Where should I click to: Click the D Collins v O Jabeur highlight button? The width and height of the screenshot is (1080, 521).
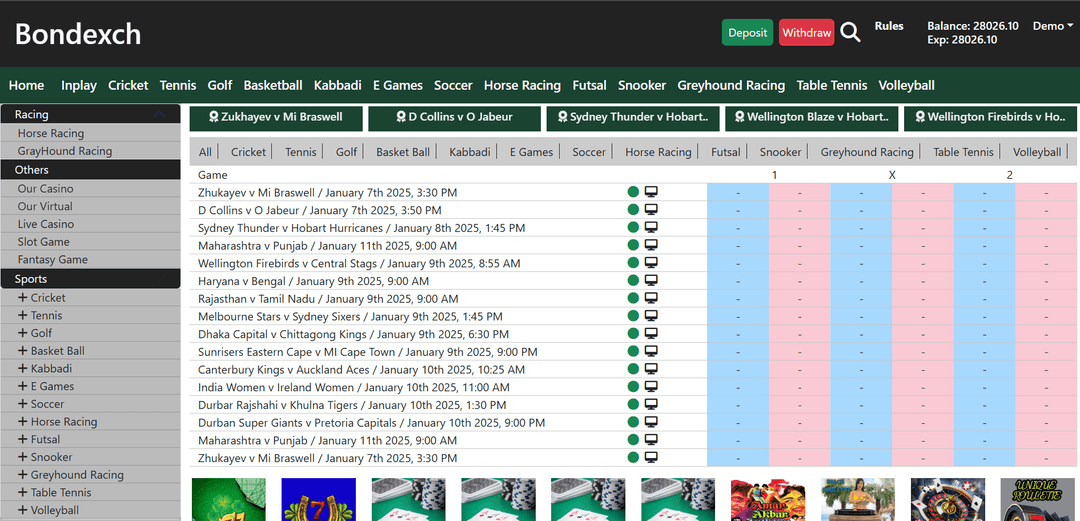[x=454, y=117]
